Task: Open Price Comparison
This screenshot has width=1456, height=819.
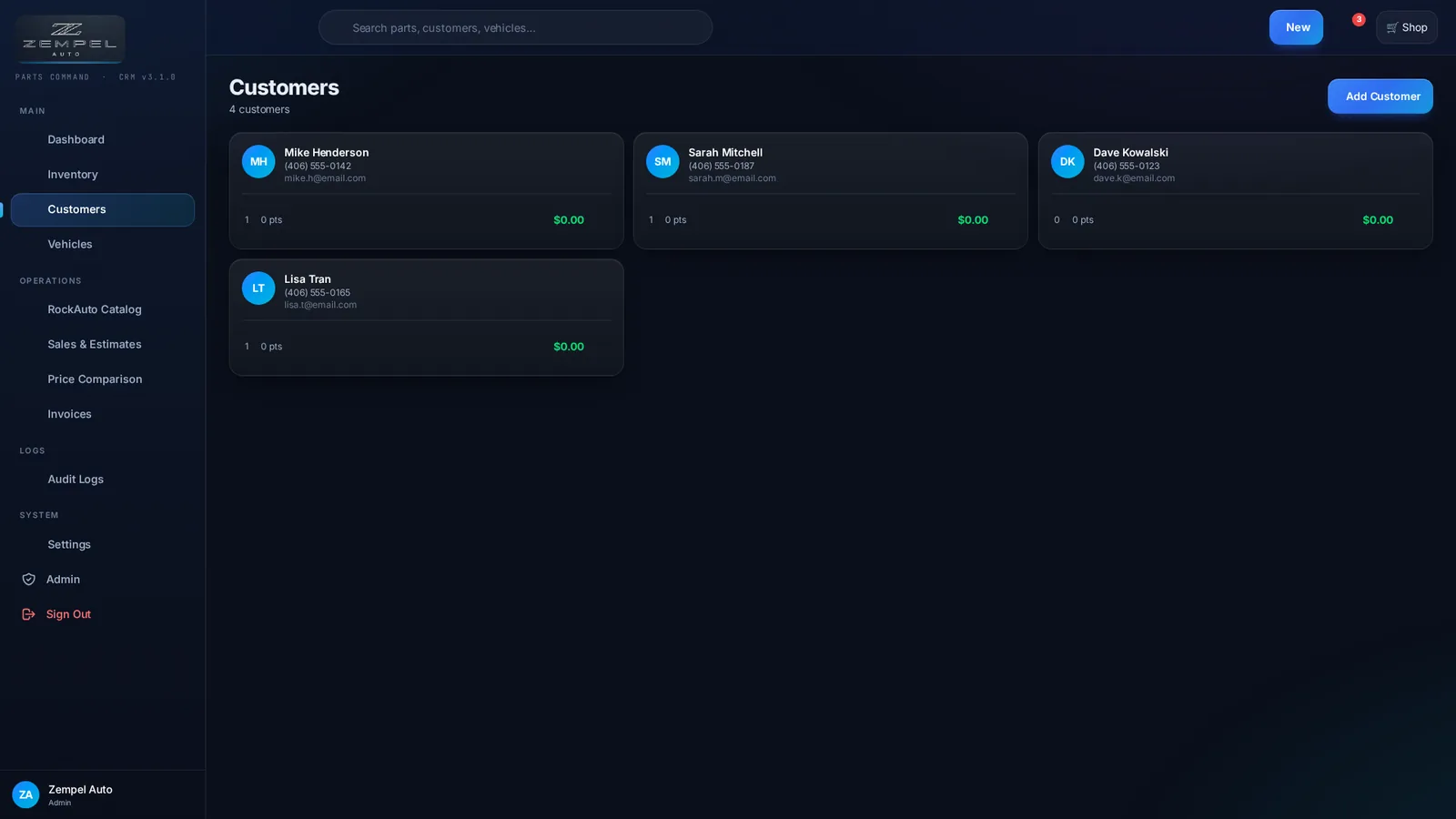Action: tap(103, 379)
